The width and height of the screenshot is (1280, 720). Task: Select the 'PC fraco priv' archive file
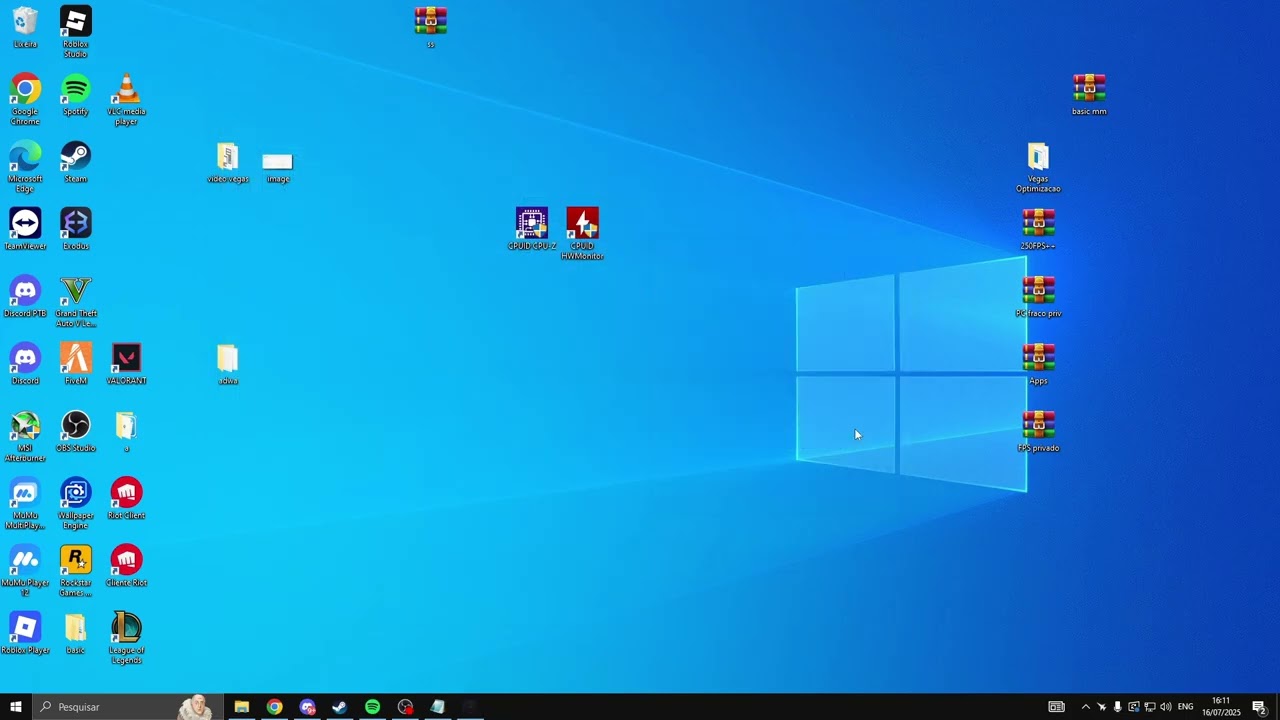1038,296
